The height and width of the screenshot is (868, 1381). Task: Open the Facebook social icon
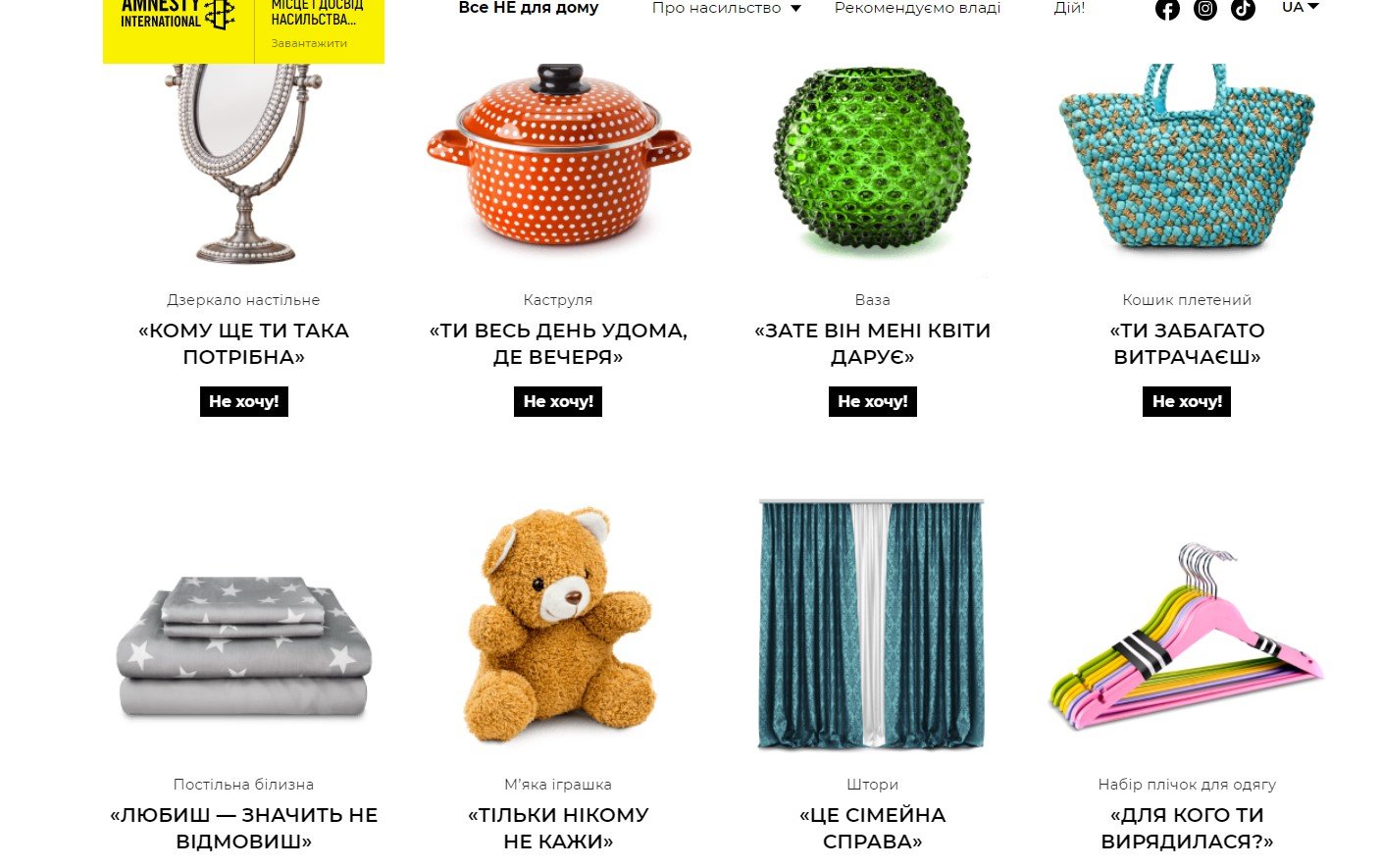[x=1167, y=9]
